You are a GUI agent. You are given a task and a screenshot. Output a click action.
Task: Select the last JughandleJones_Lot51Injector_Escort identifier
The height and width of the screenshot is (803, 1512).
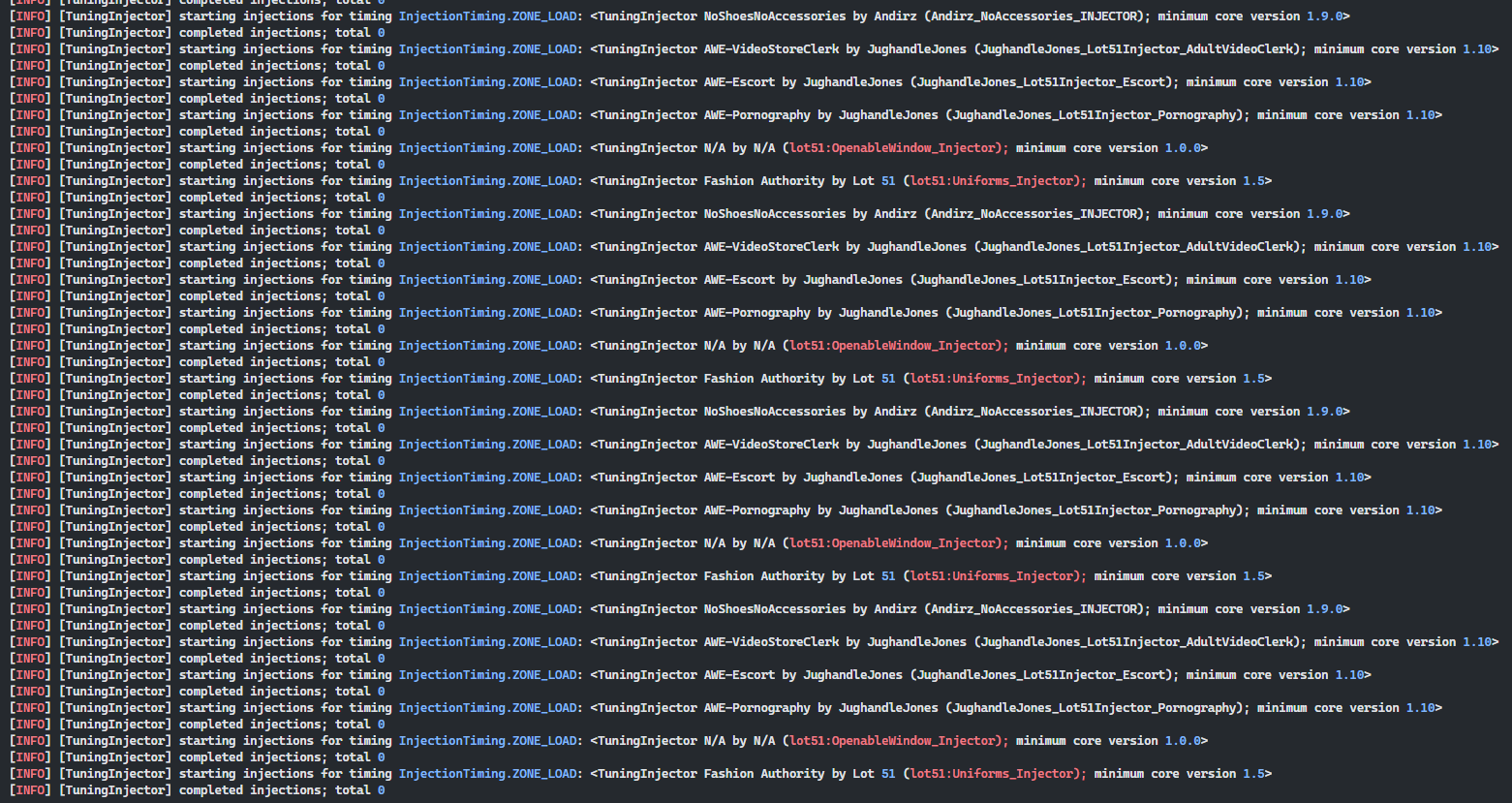point(1040,675)
